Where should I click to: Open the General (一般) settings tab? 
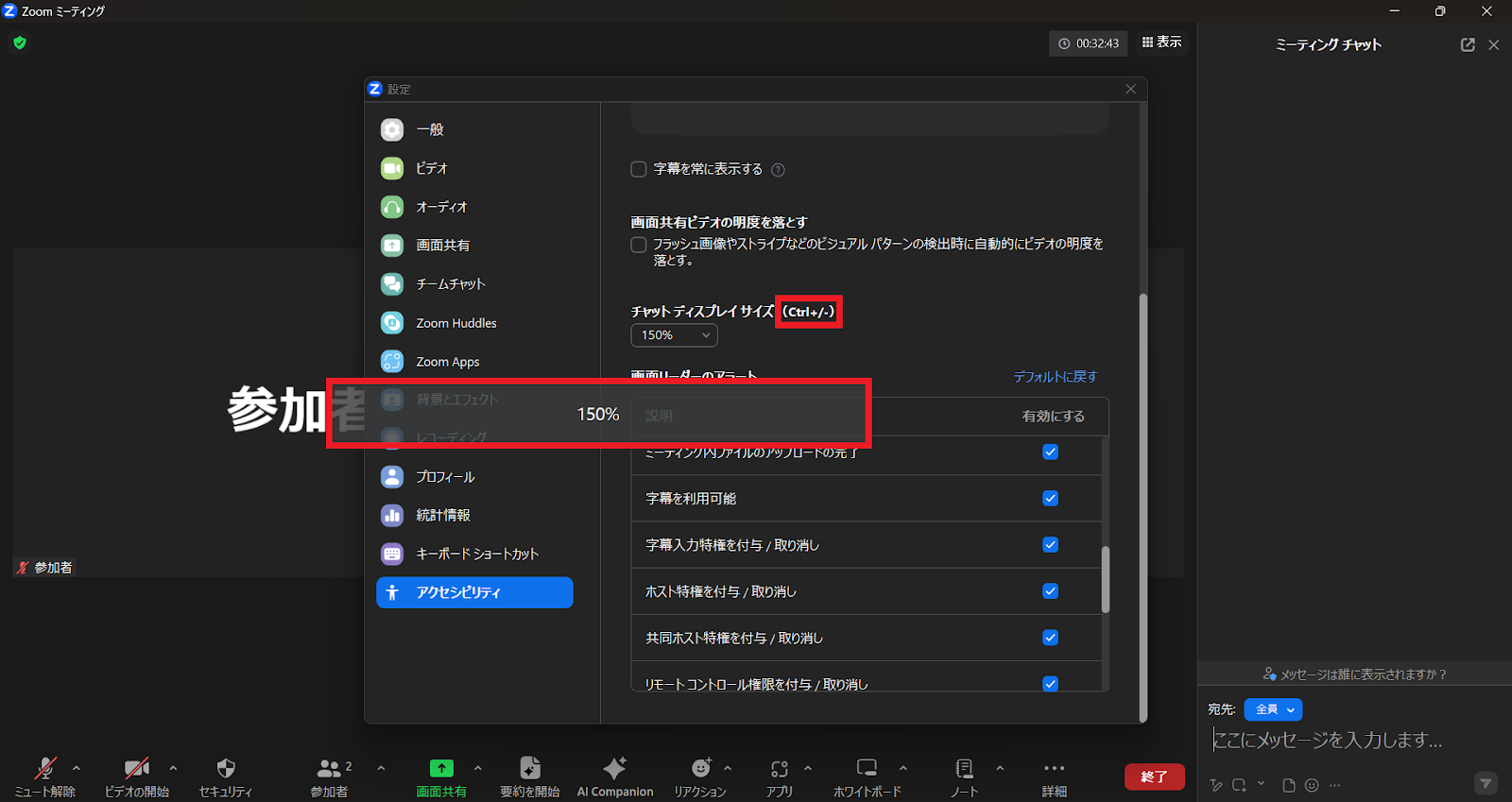[x=474, y=129]
